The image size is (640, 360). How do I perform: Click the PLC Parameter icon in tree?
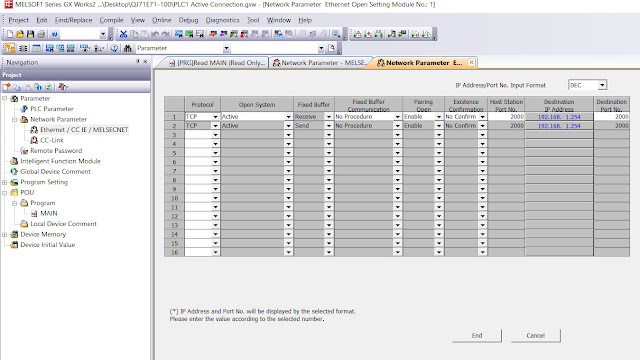[x=24, y=109]
